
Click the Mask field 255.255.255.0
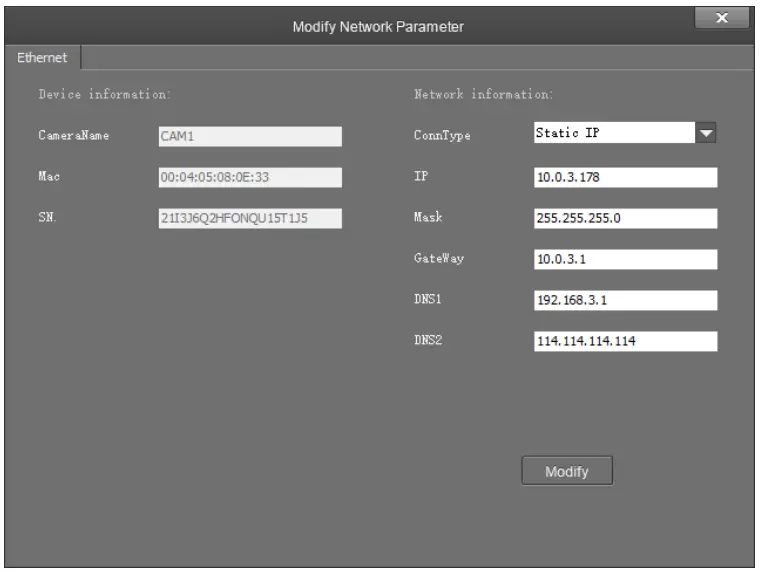[x=625, y=218]
